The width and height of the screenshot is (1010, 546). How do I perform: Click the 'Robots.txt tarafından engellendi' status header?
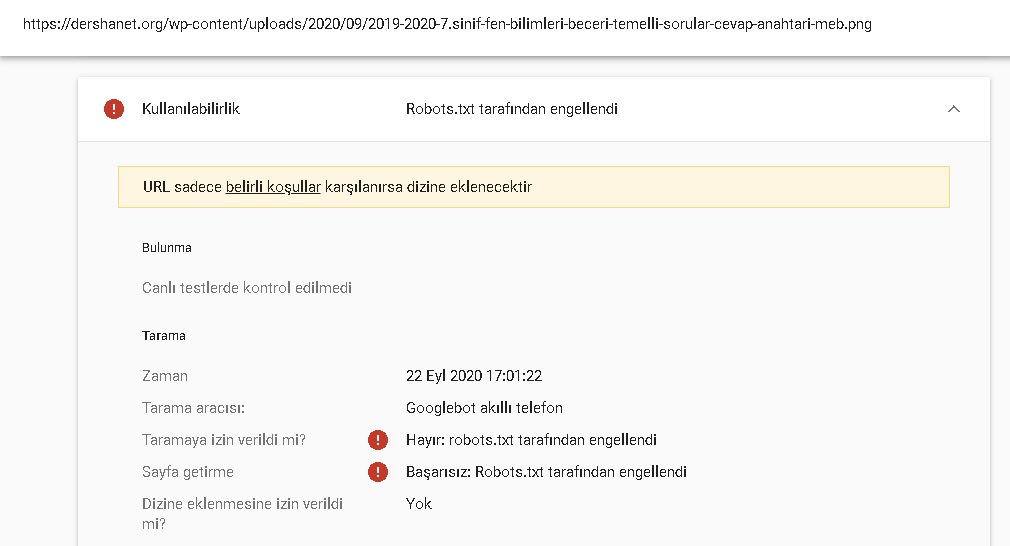pos(511,109)
